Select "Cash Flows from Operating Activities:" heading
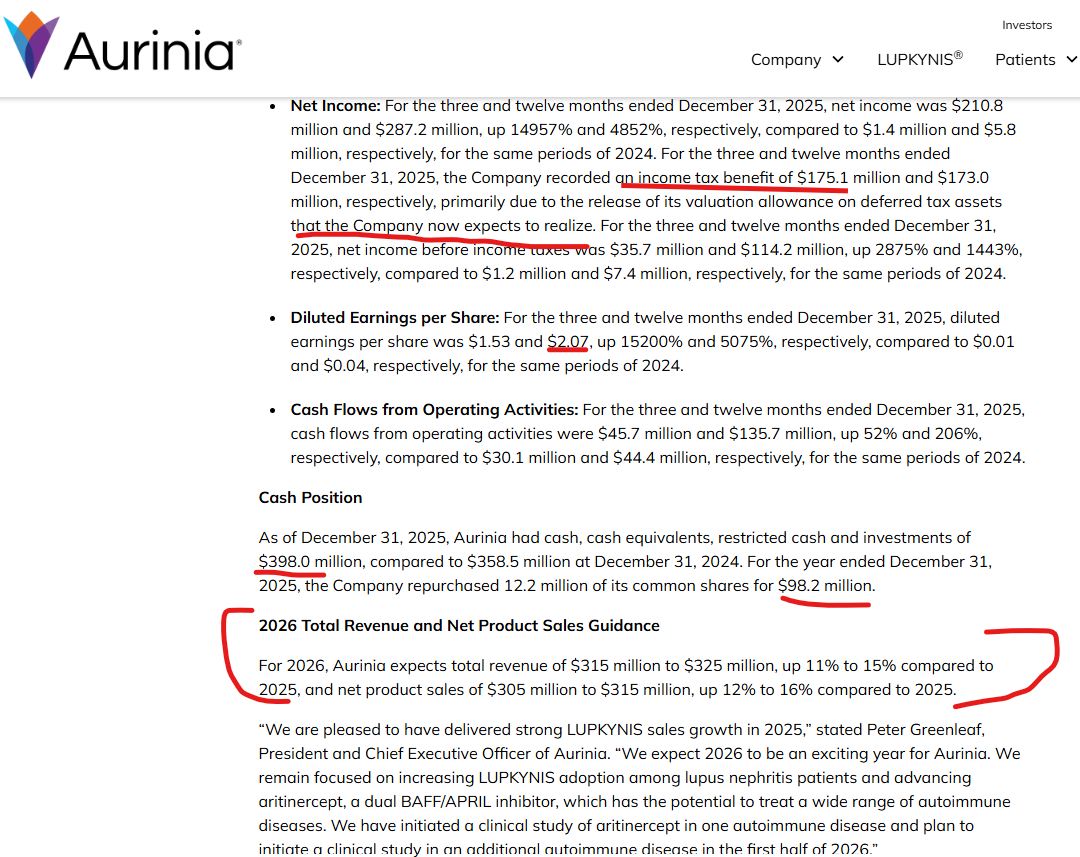The image size is (1080, 857). tap(435, 409)
